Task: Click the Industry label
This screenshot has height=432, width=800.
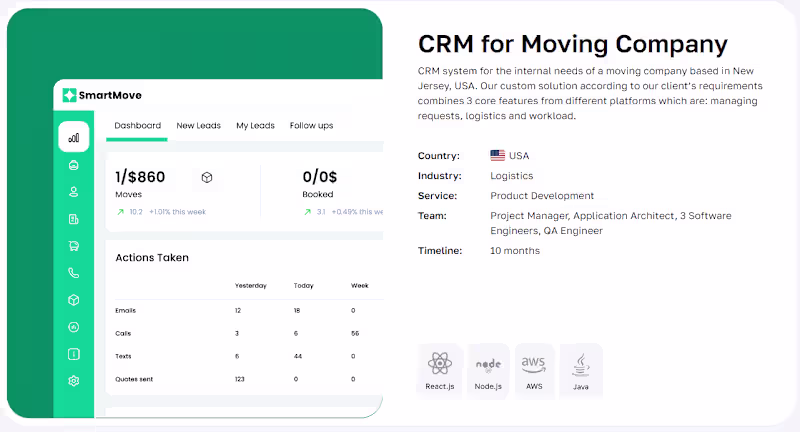Action: (440, 176)
